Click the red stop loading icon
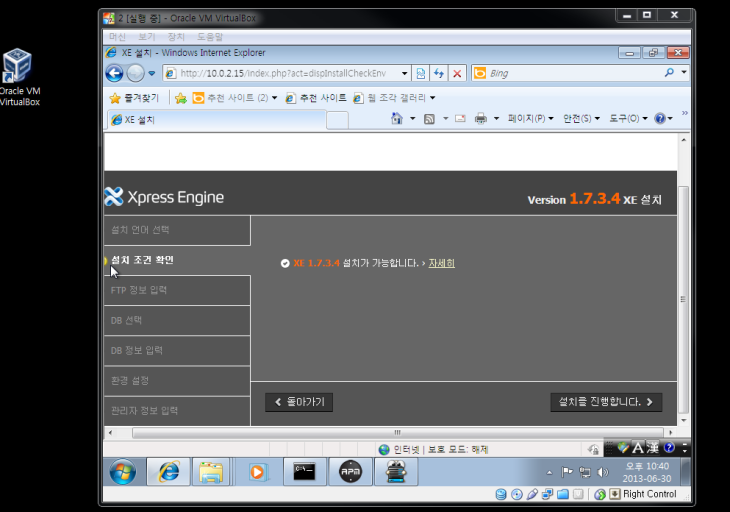Screen dimensions: 730x512 coord(457,73)
